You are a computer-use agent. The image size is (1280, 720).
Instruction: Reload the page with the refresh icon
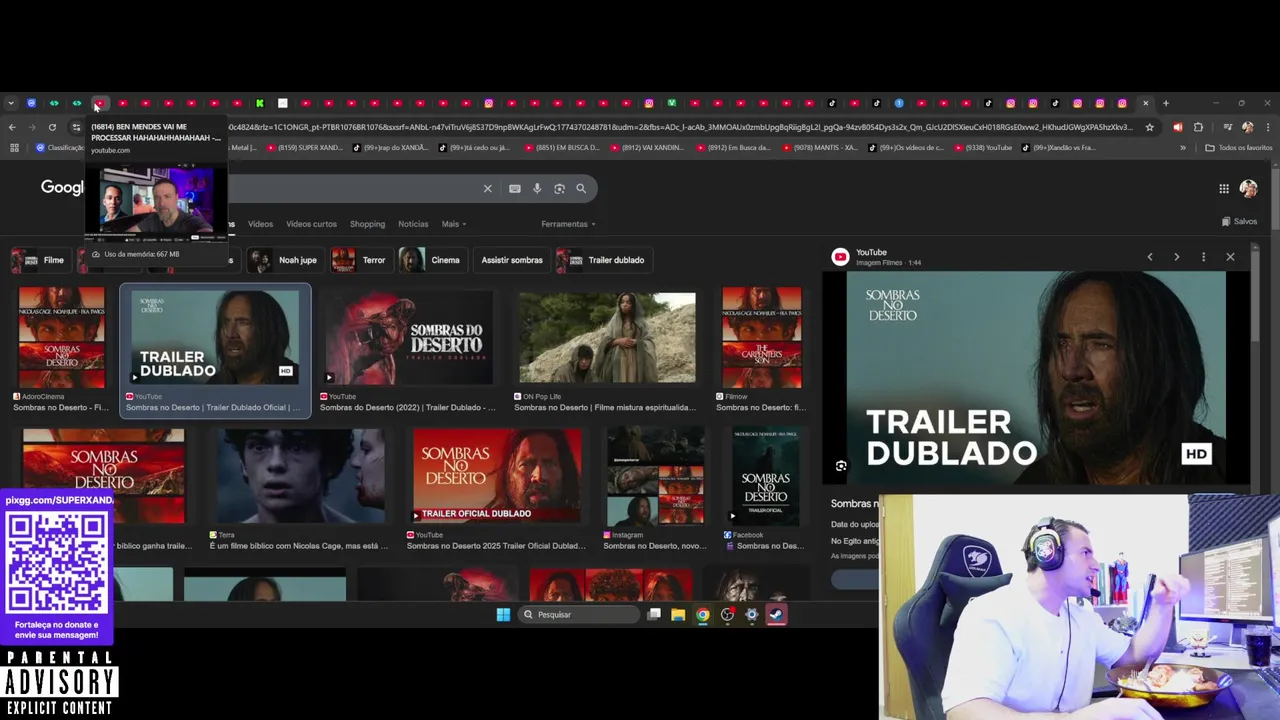[52, 127]
